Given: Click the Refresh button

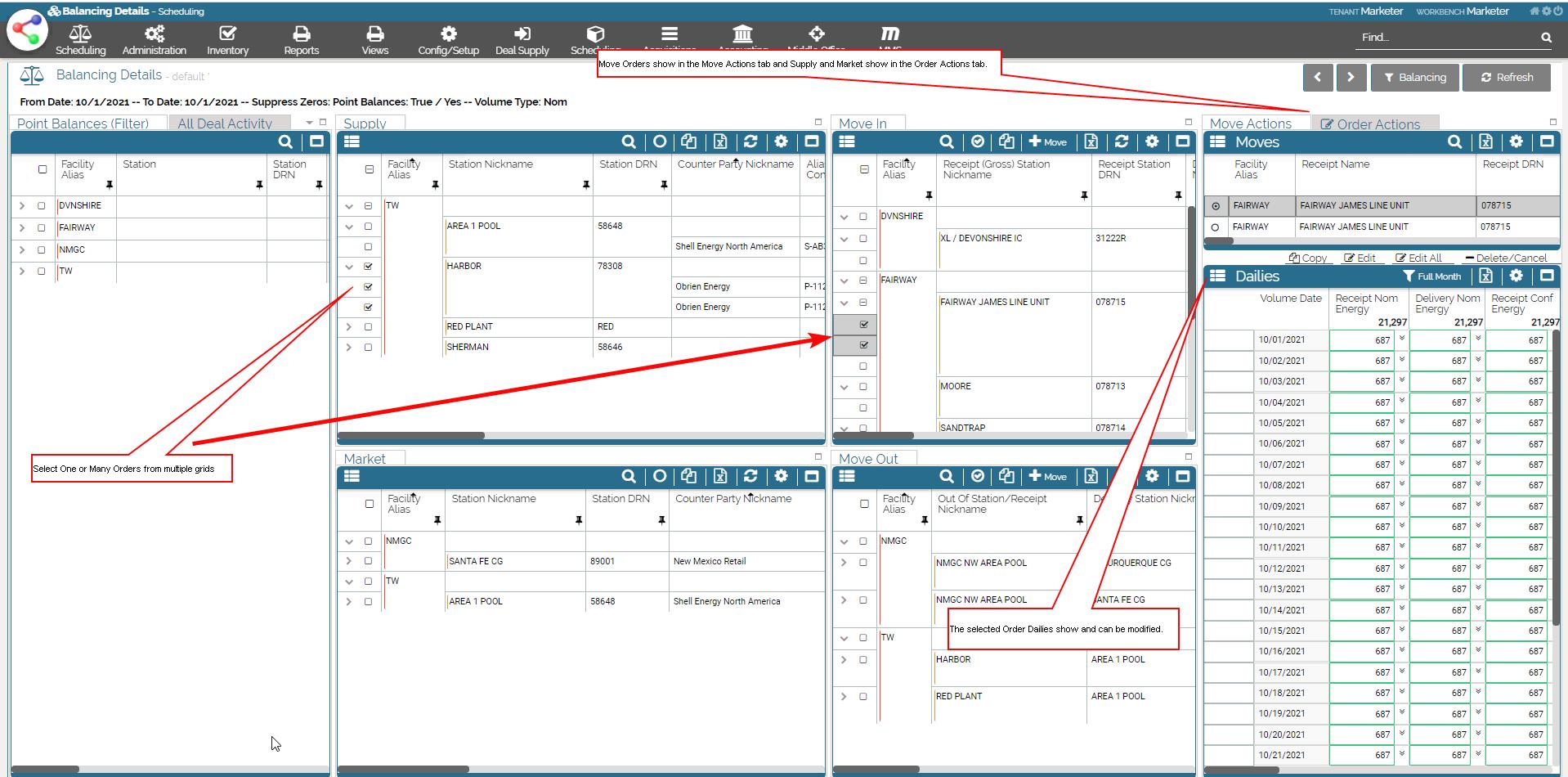Looking at the screenshot, I should click(x=1507, y=78).
